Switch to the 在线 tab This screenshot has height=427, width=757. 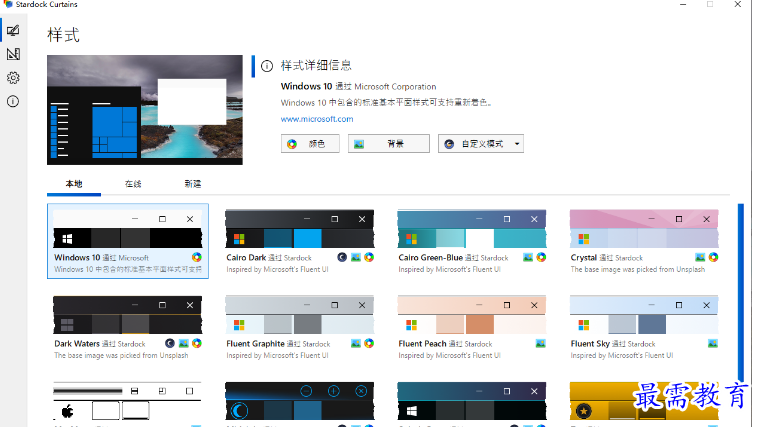pyautogui.click(x=133, y=184)
